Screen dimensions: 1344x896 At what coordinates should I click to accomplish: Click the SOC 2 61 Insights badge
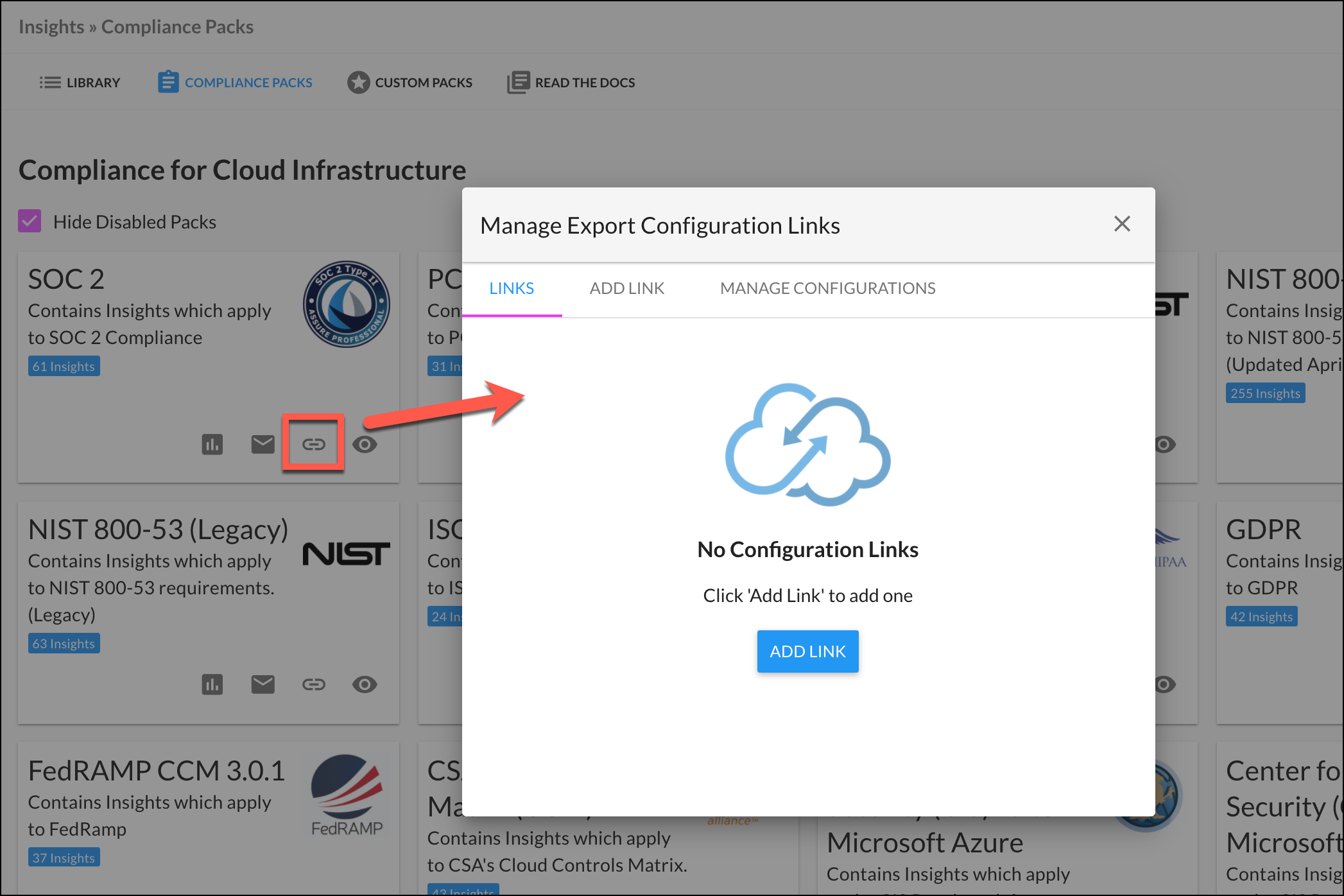(64, 366)
